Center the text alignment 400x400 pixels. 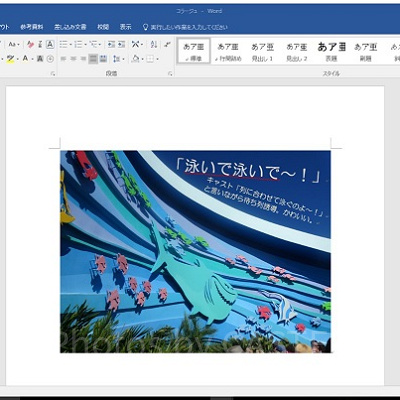pyautogui.click(x=73, y=59)
